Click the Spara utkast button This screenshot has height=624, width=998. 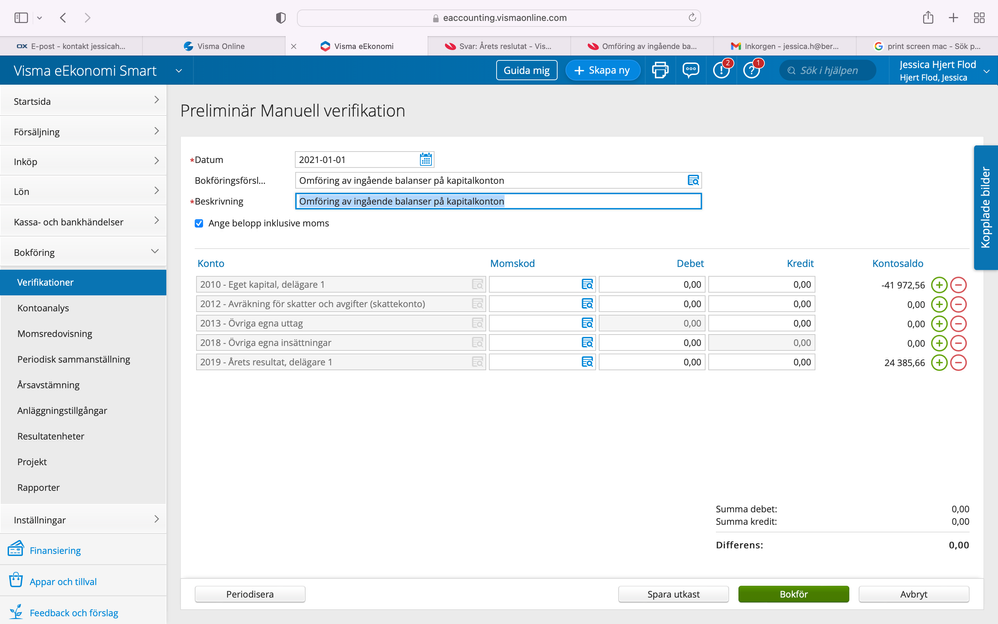pos(673,594)
